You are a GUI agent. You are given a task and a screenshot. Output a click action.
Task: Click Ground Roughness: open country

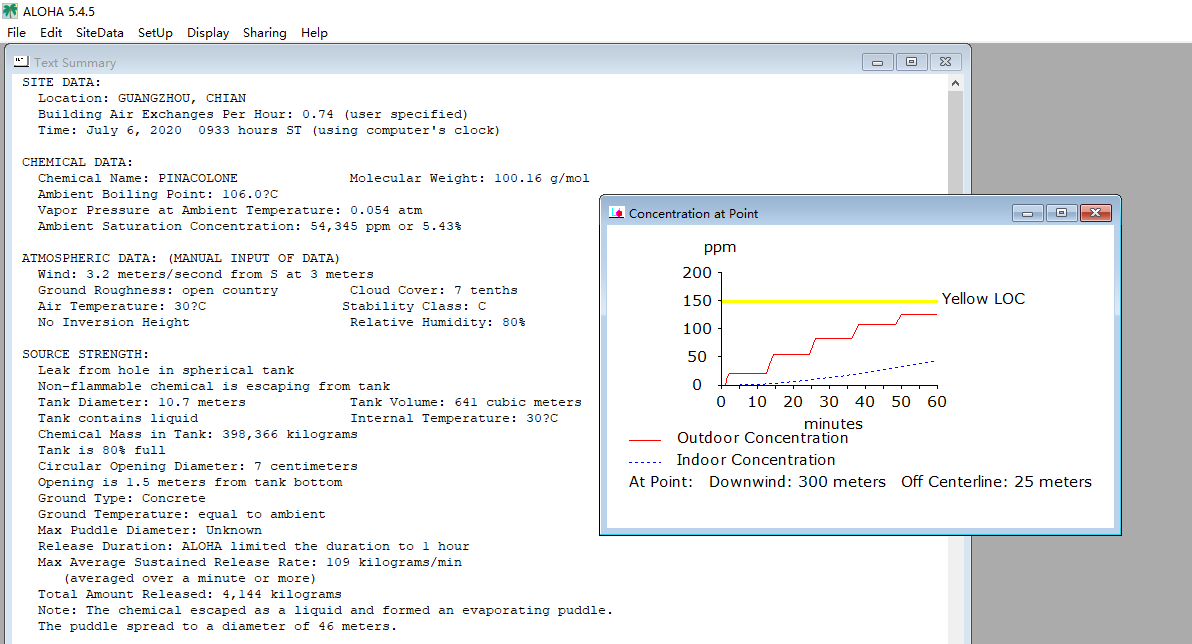[158, 290]
